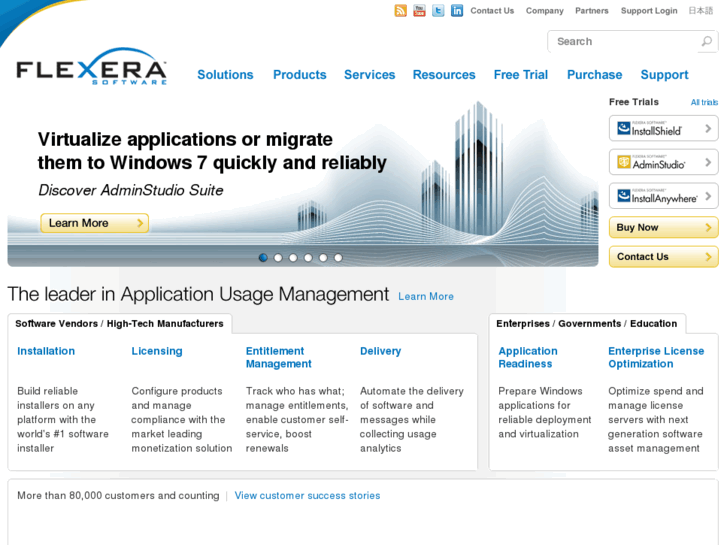Click the Twitter icon in header
Viewport: 727px width, 545px height.
click(x=438, y=11)
